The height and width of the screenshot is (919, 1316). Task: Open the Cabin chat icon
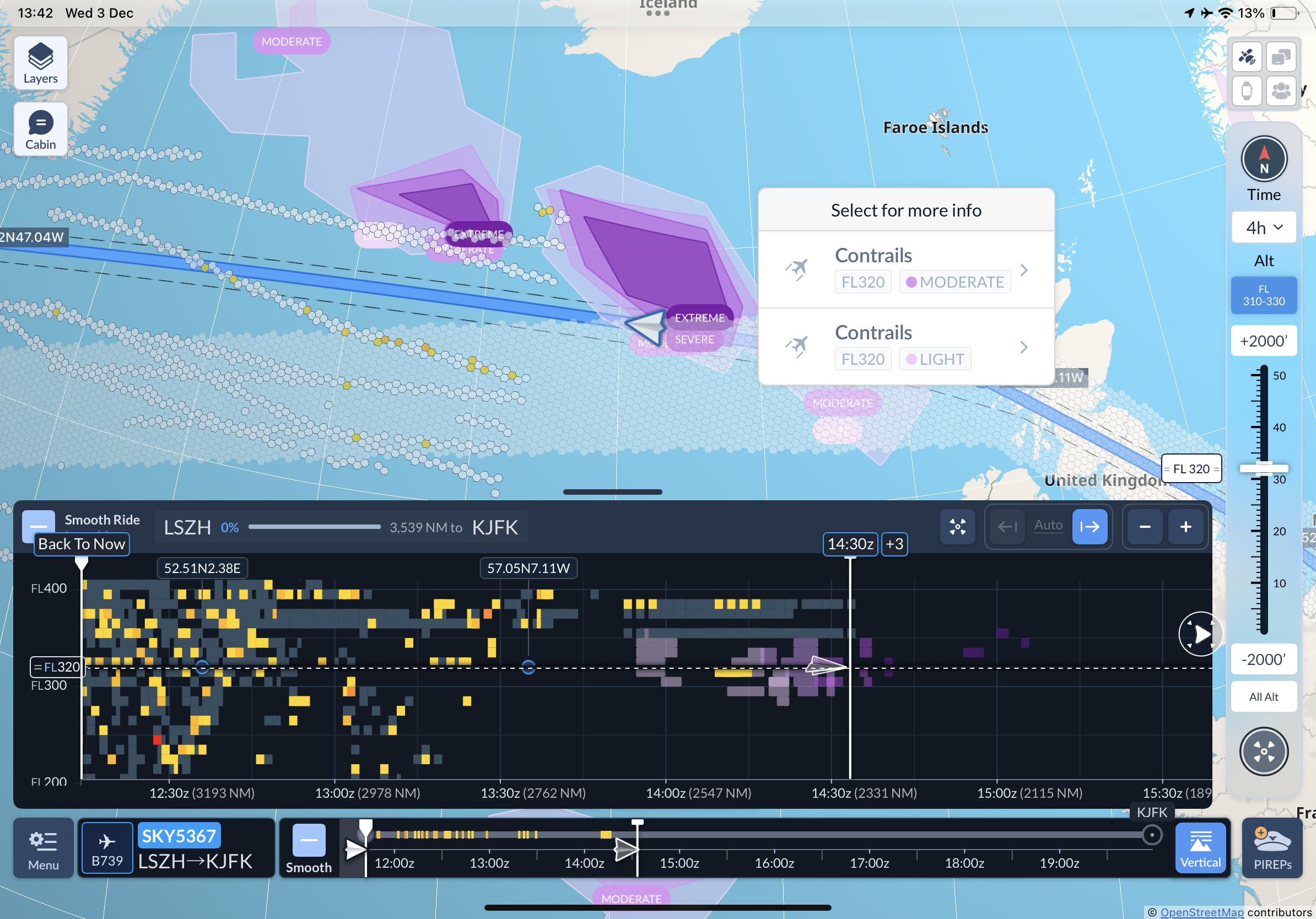(x=40, y=129)
